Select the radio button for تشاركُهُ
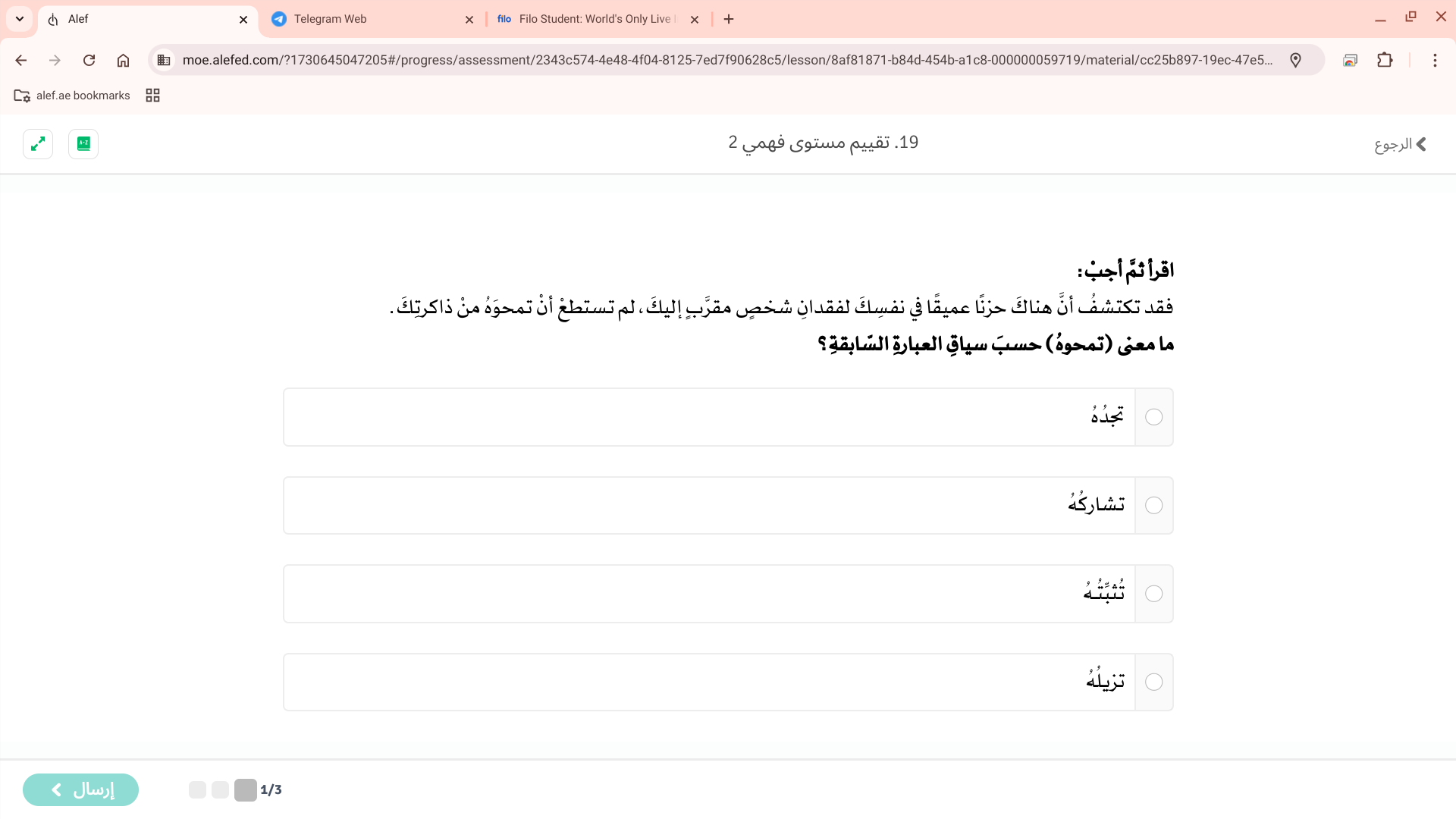The image size is (1456, 819). point(1153,506)
